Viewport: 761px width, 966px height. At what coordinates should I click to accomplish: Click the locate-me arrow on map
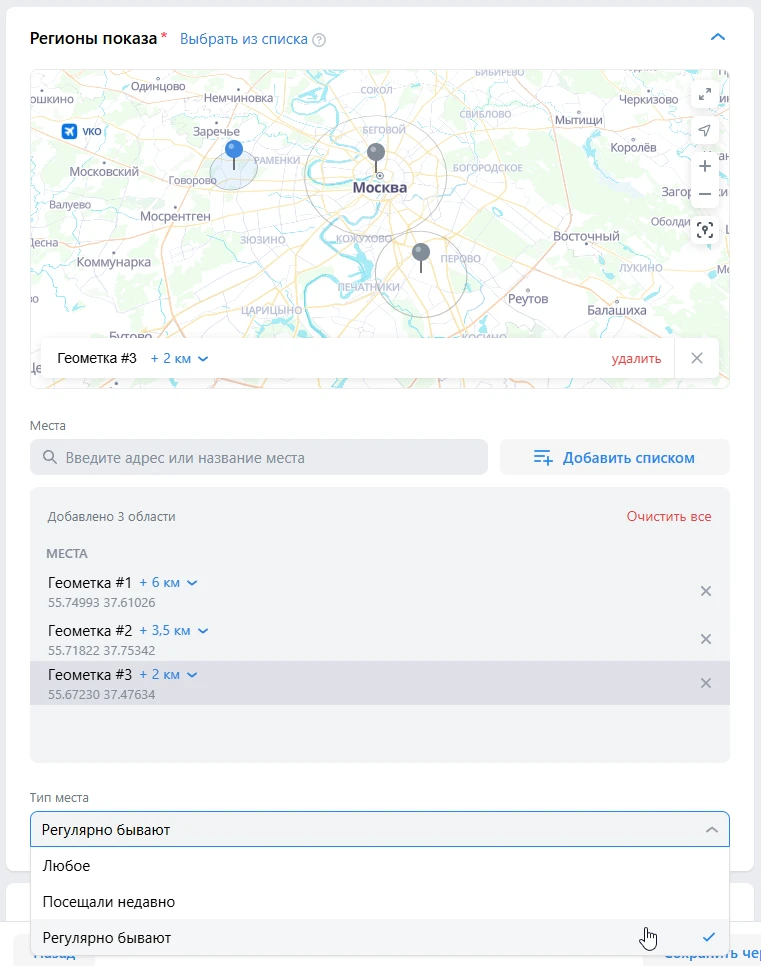point(705,131)
